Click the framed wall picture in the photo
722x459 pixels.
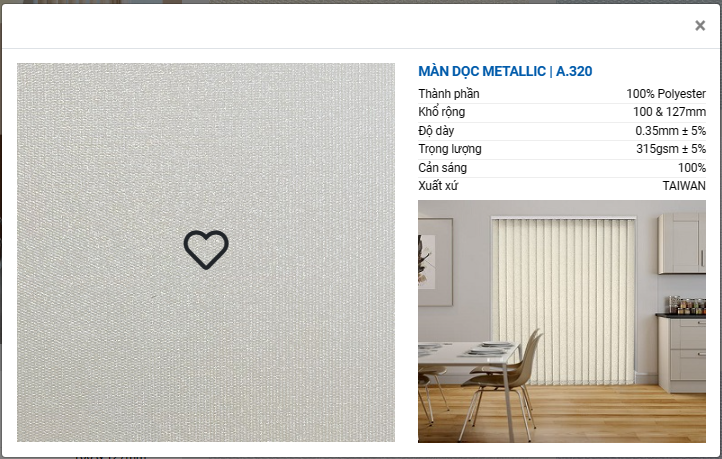click(x=435, y=262)
